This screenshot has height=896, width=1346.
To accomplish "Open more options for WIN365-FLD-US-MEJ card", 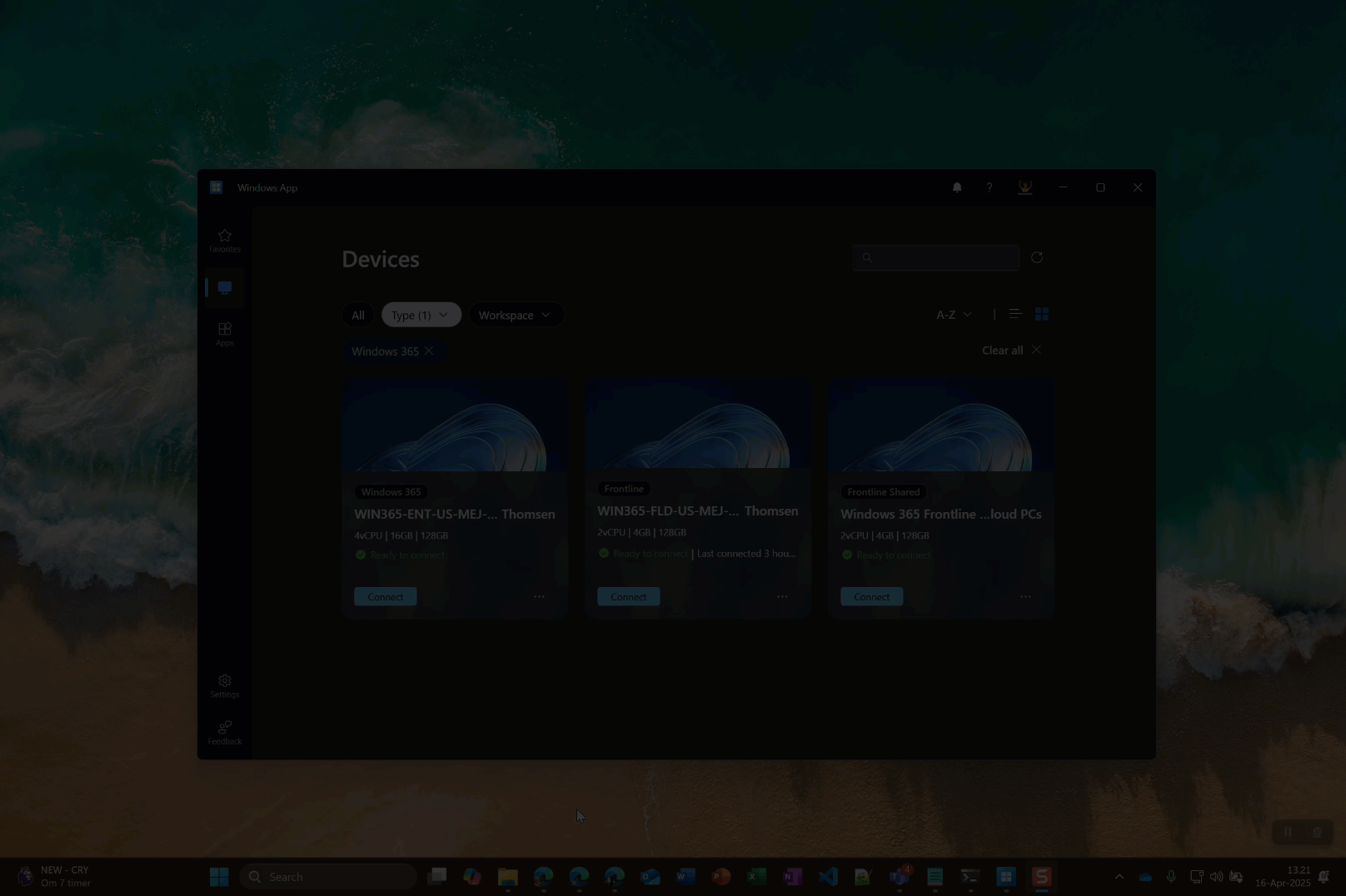I will coord(782,597).
